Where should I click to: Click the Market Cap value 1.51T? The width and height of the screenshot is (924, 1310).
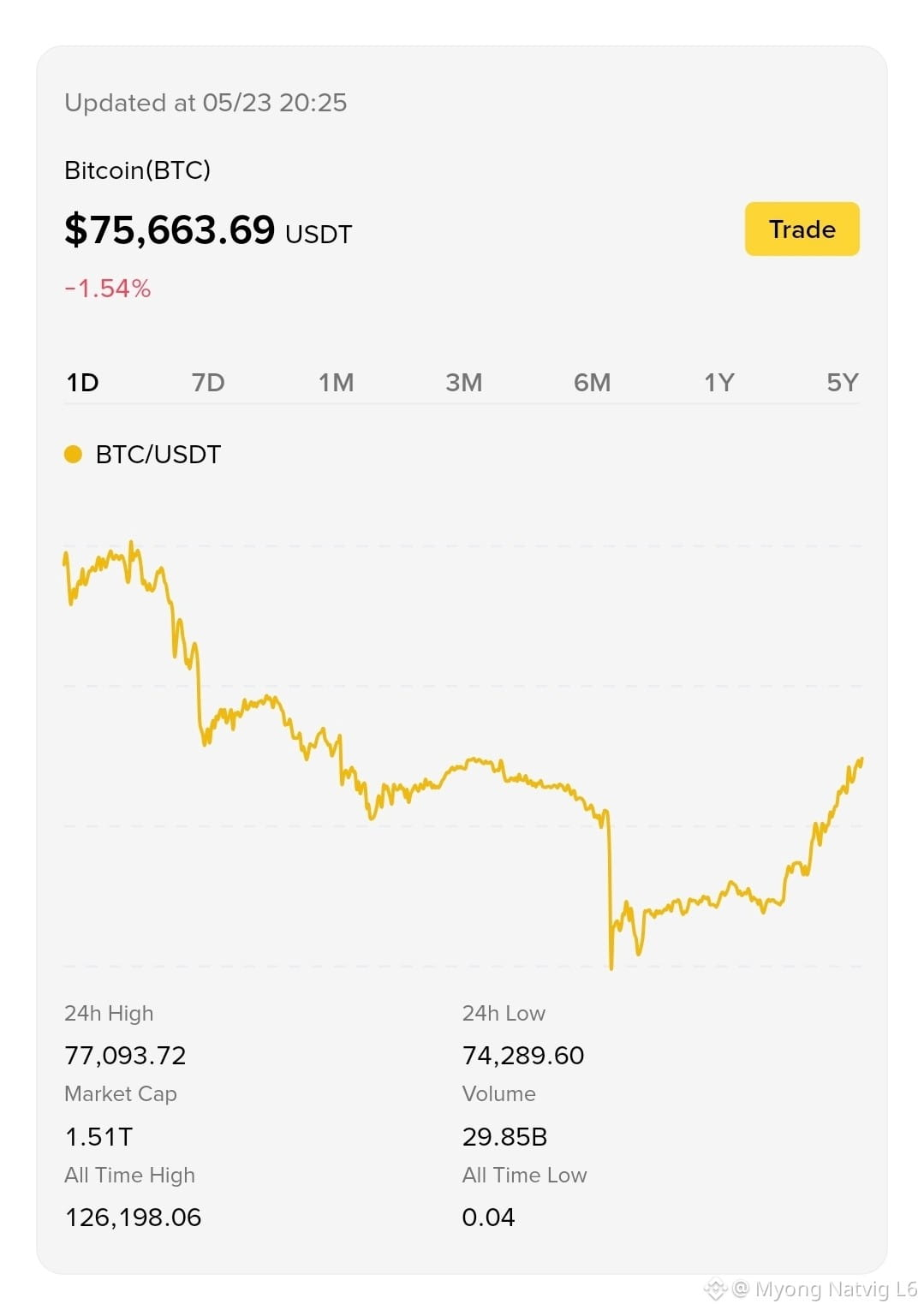coord(98,1136)
